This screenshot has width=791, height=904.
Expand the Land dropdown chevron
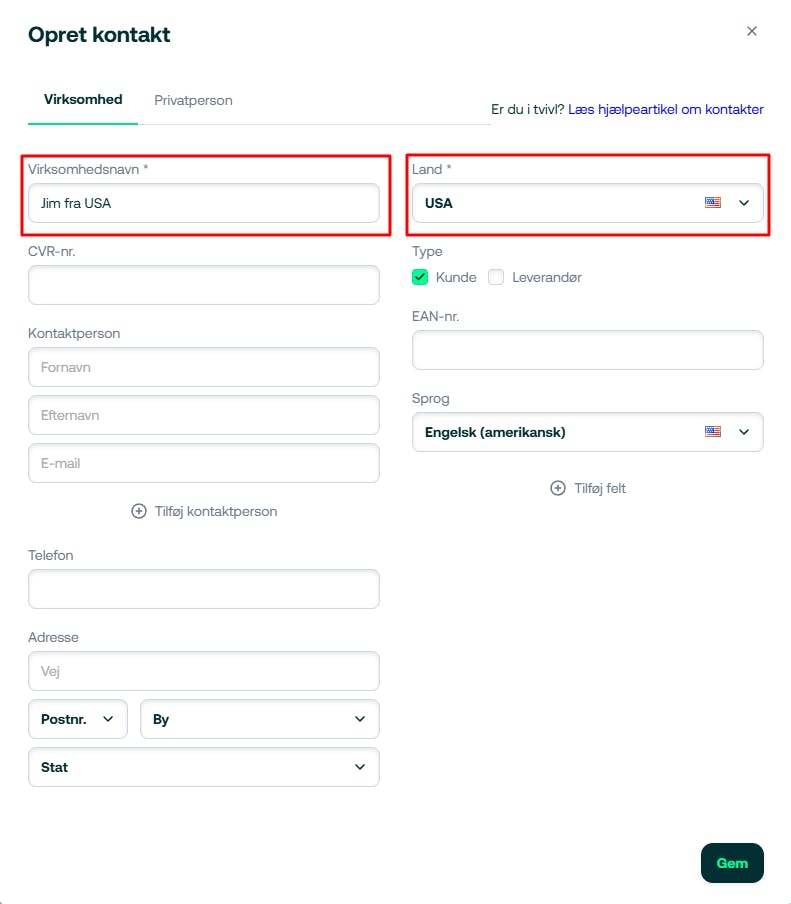744,203
